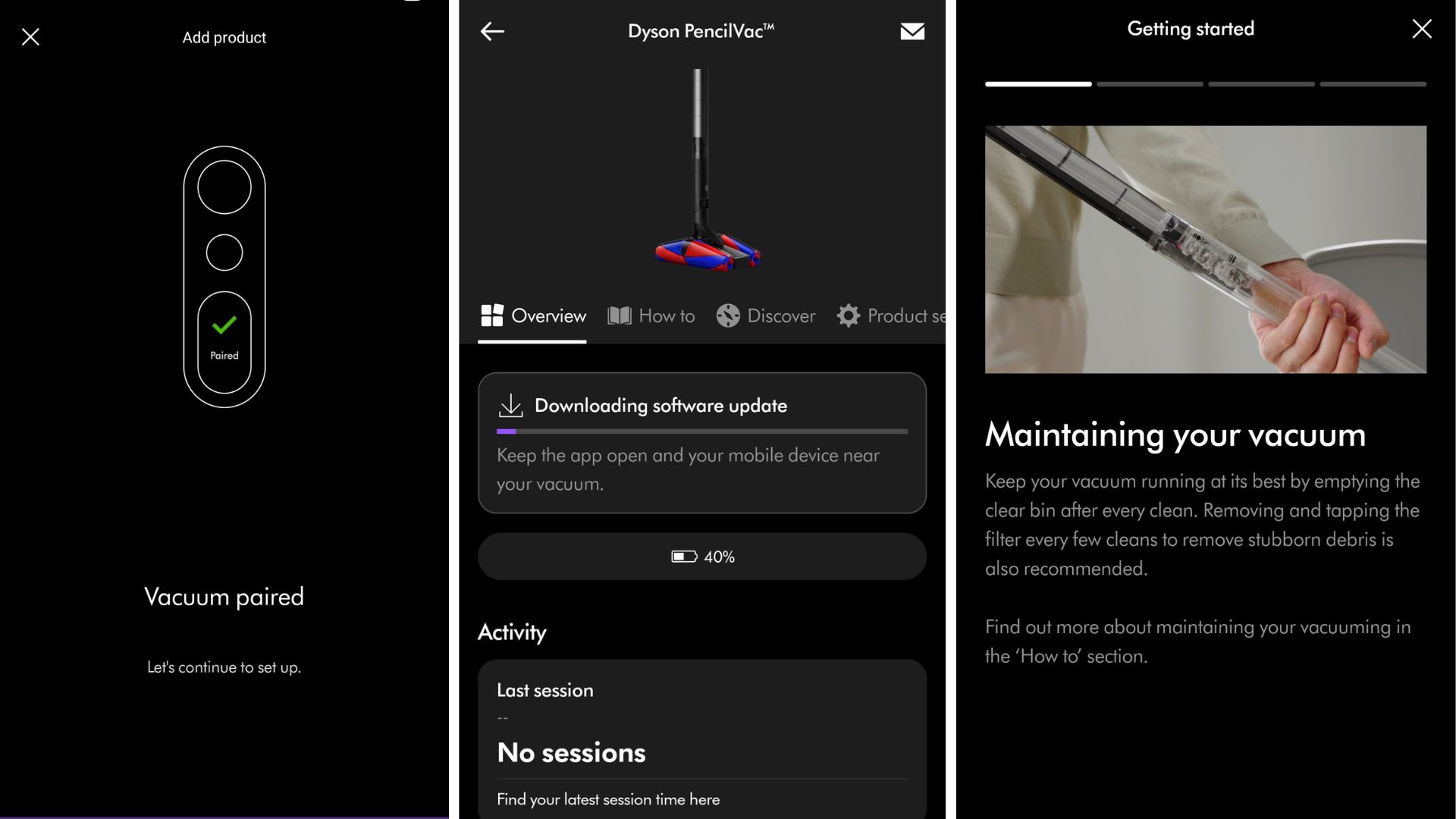Jump to the second Getting started step
1456x819 pixels.
(x=1150, y=84)
